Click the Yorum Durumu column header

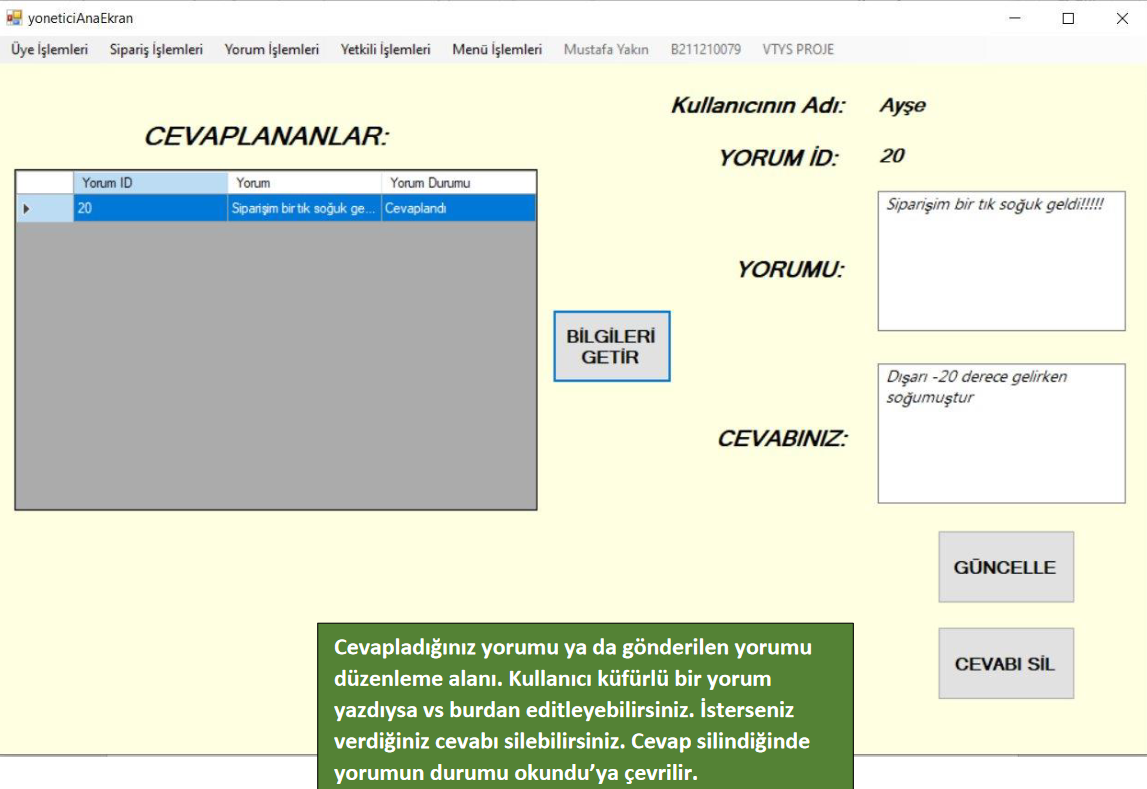click(458, 183)
